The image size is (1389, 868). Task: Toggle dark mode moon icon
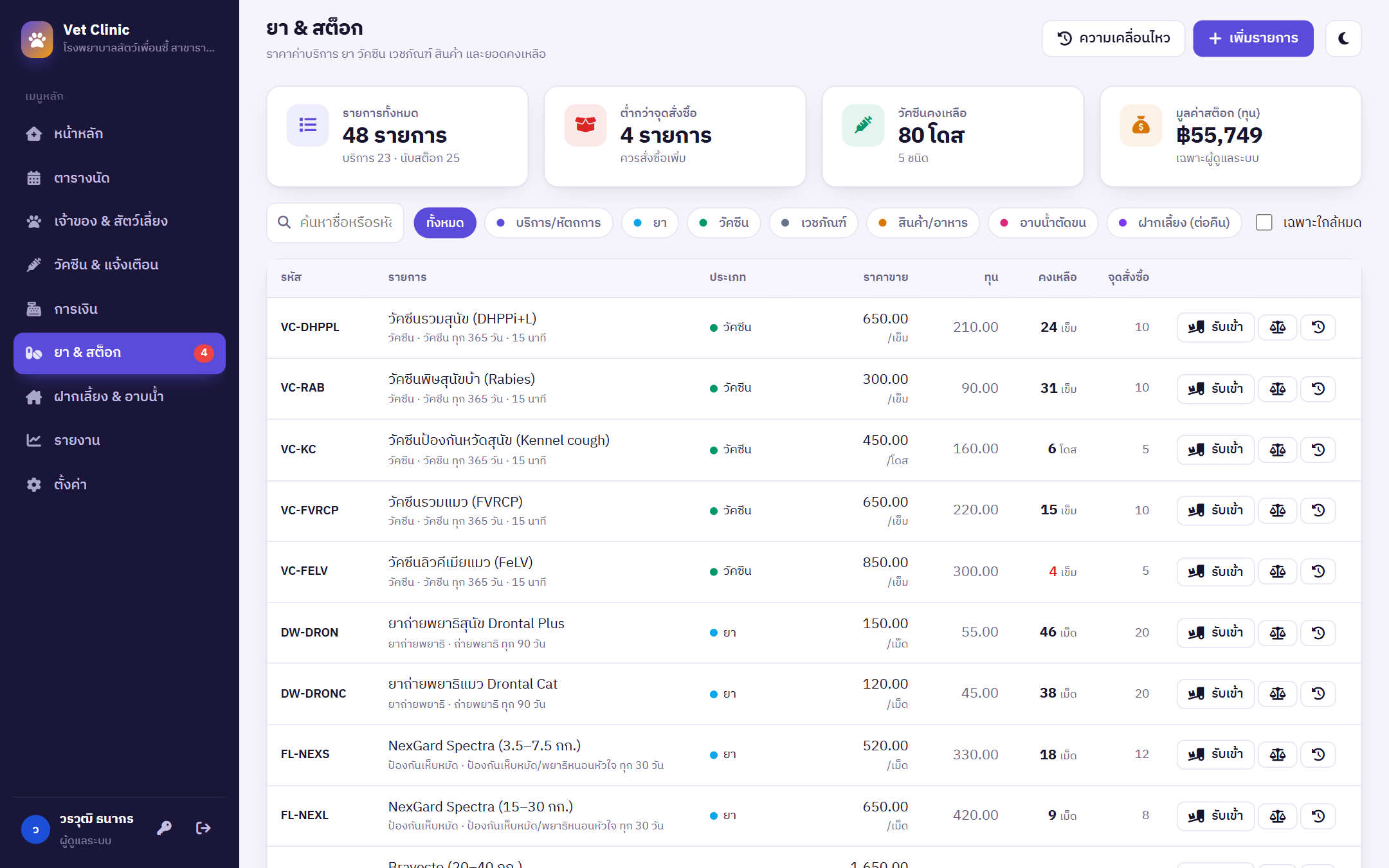point(1343,39)
